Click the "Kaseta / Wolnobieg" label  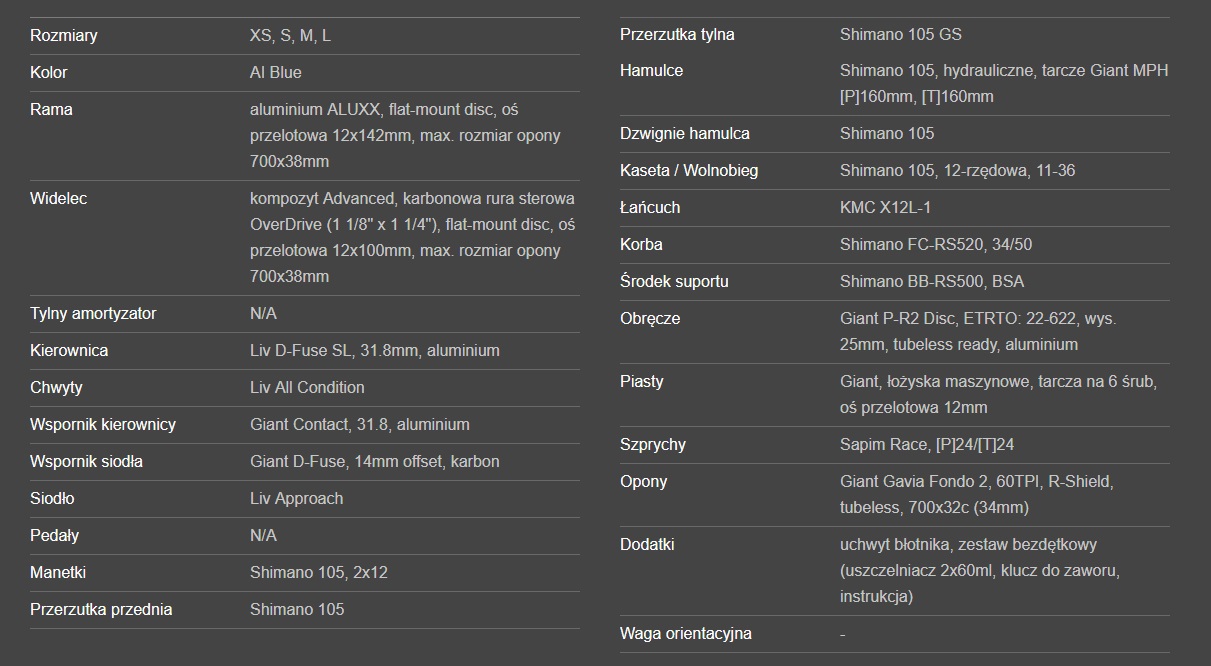[689, 171]
